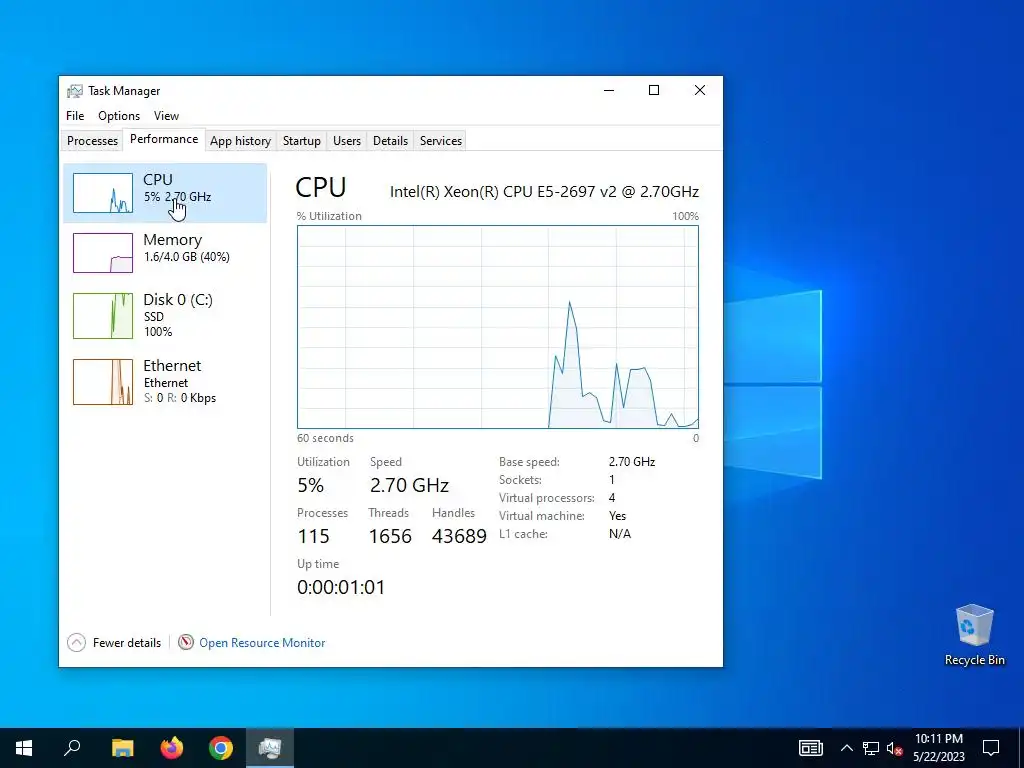Image resolution: width=1024 pixels, height=768 pixels.
Task: Show hidden system tray icons
Action: pos(846,748)
